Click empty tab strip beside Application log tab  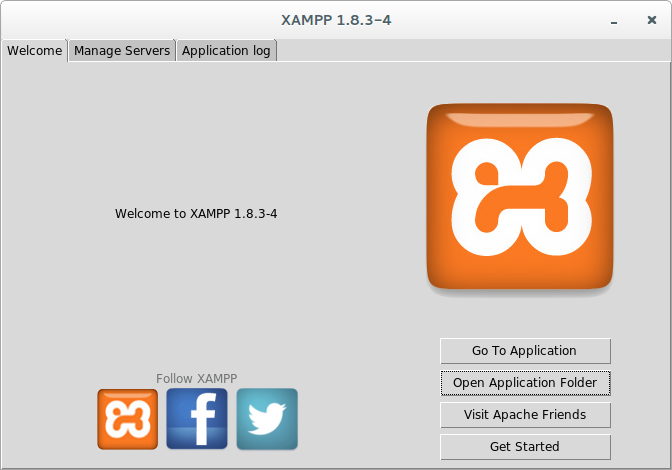coord(470,51)
